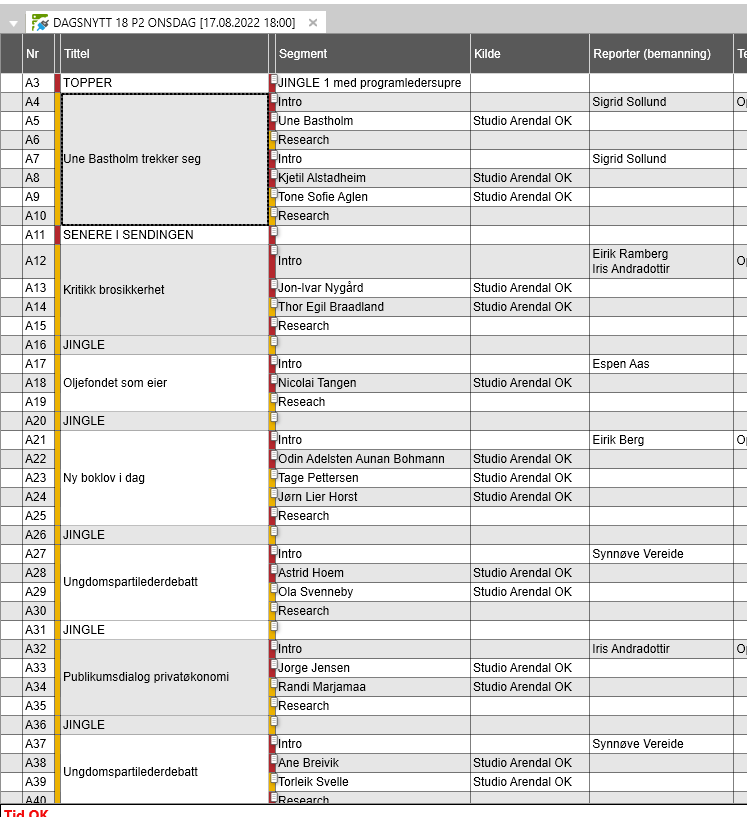The width and height of the screenshot is (747, 817).
Task: Select row number A21
Action: tap(39, 440)
